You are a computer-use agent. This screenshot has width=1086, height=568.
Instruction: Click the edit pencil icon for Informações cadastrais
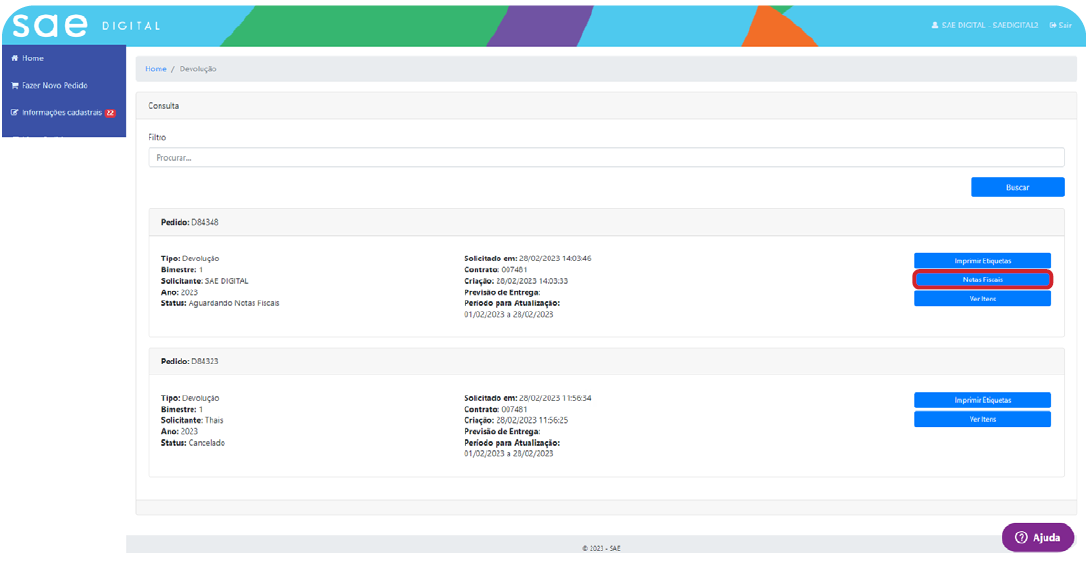click(15, 113)
